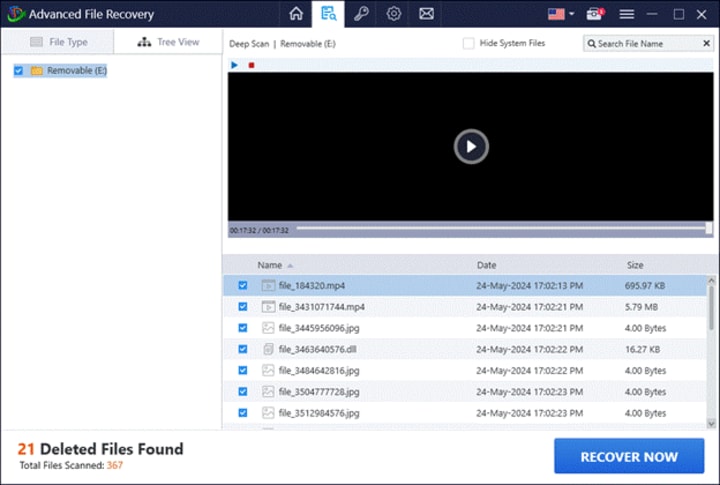Enable Hide System Files checkbox

pos(468,44)
